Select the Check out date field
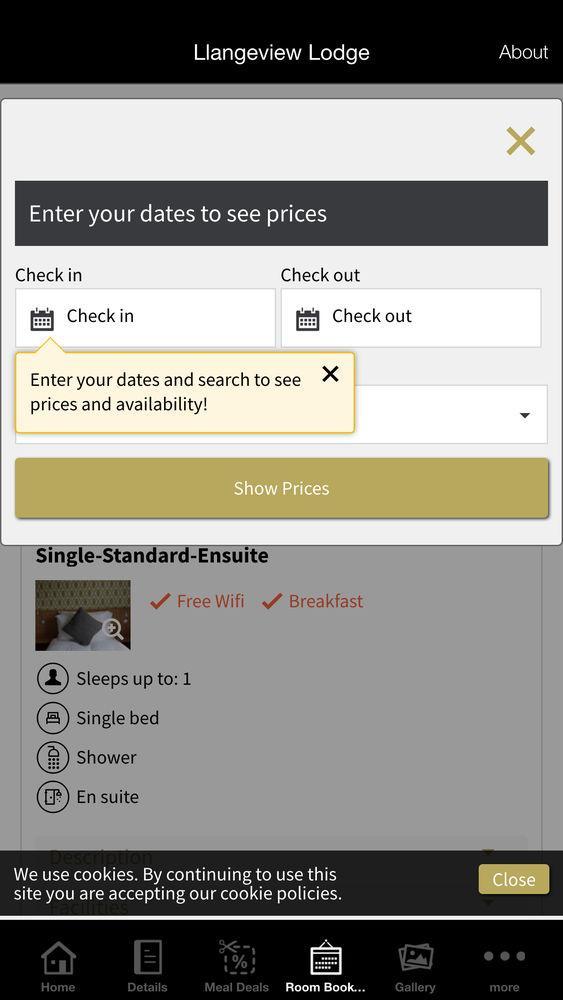Image resolution: width=563 pixels, height=1000 pixels. point(411,318)
